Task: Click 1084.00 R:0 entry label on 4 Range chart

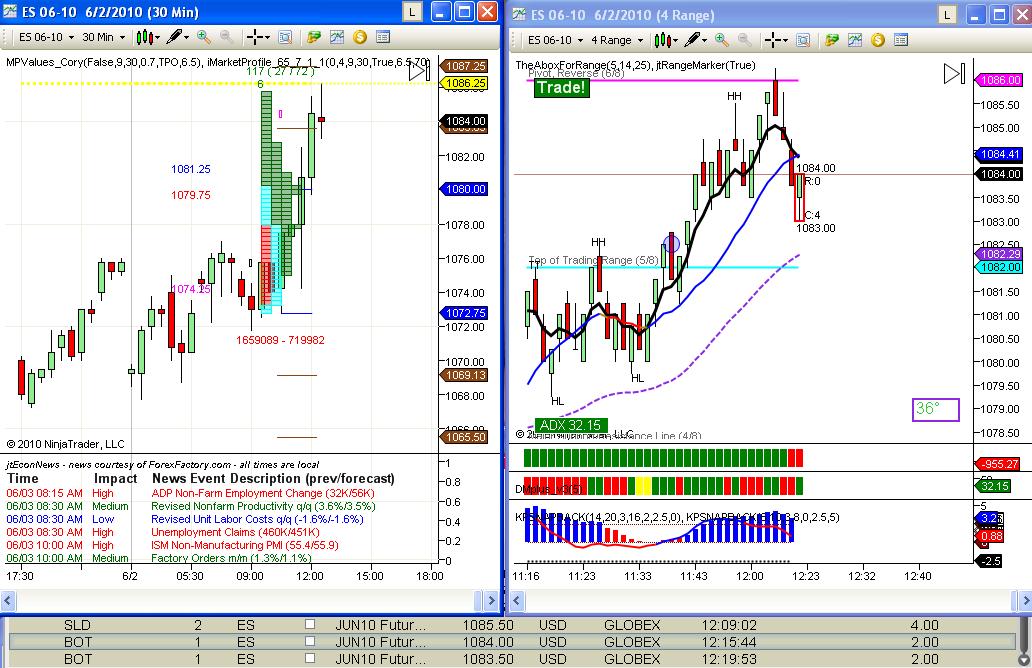Action: pos(815,174)
